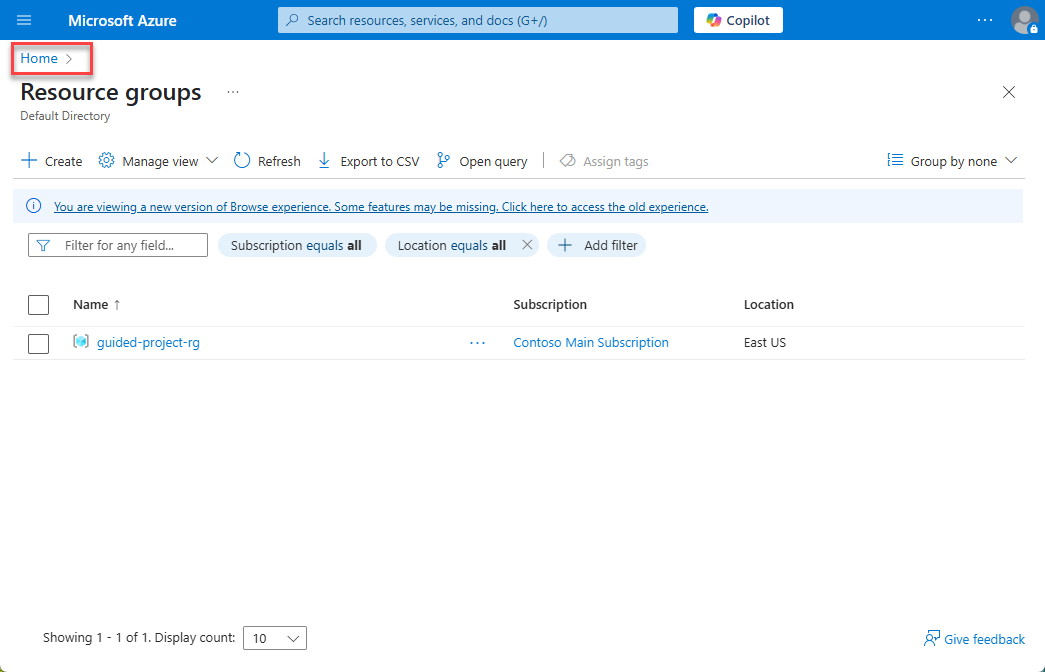Open more options next to Resource groups title

pos(233,92)
